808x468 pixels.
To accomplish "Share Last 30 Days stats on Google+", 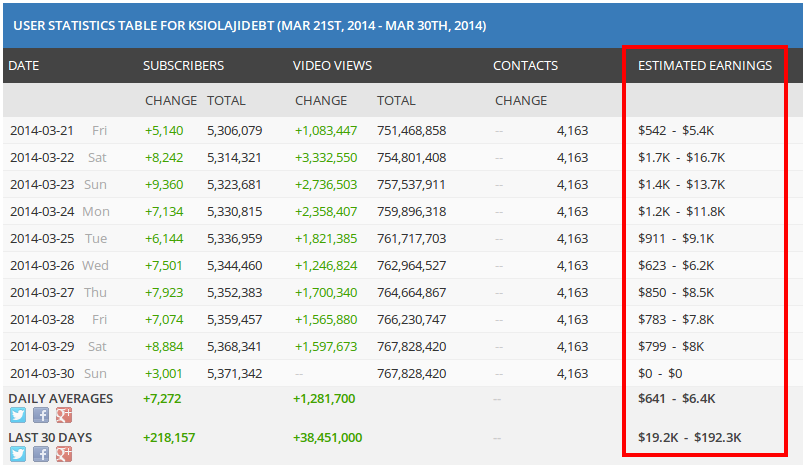I will [x=64, y=454].
